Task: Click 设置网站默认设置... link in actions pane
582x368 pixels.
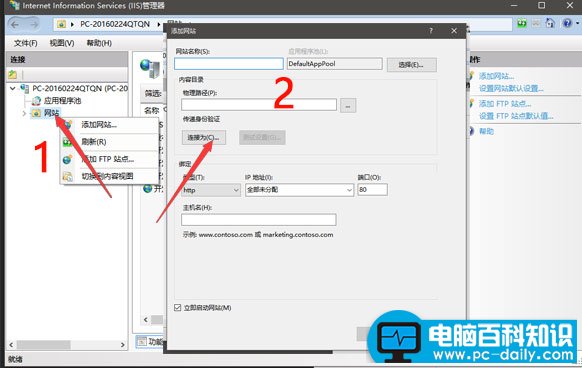Action: (x=511, y=88)
